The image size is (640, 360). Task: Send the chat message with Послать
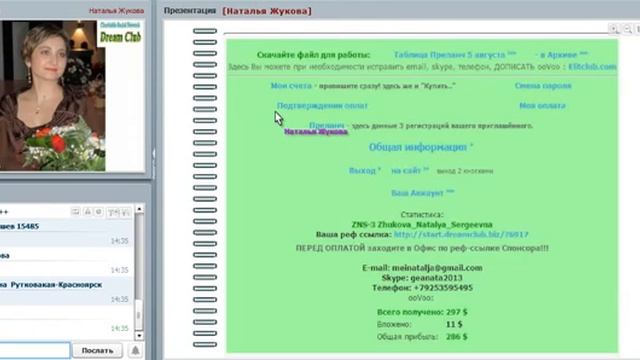click(97, 351)
